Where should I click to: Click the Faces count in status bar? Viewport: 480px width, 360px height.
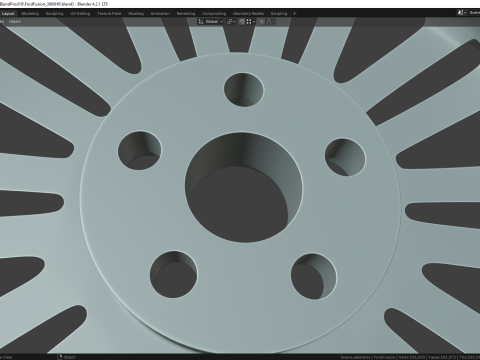pos(442,357)
